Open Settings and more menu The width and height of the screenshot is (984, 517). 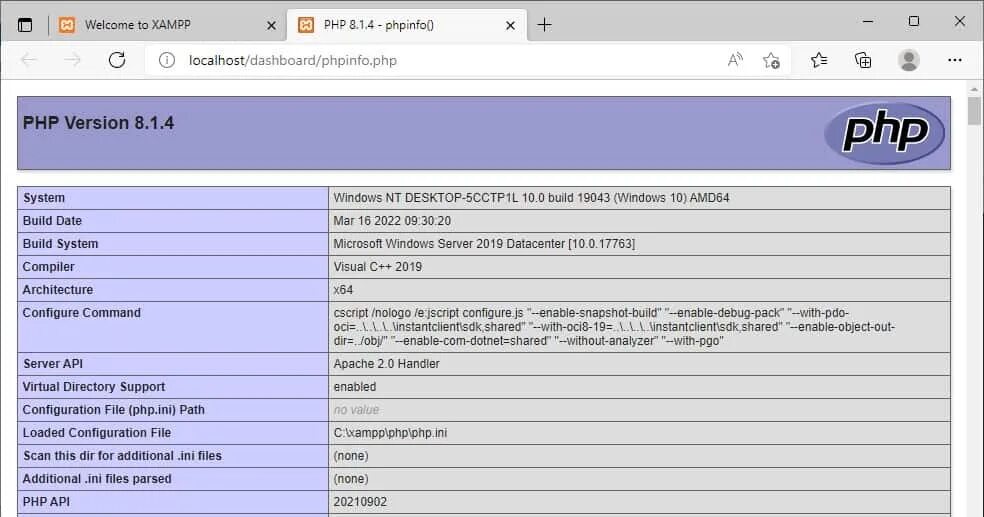pos(955,60)
